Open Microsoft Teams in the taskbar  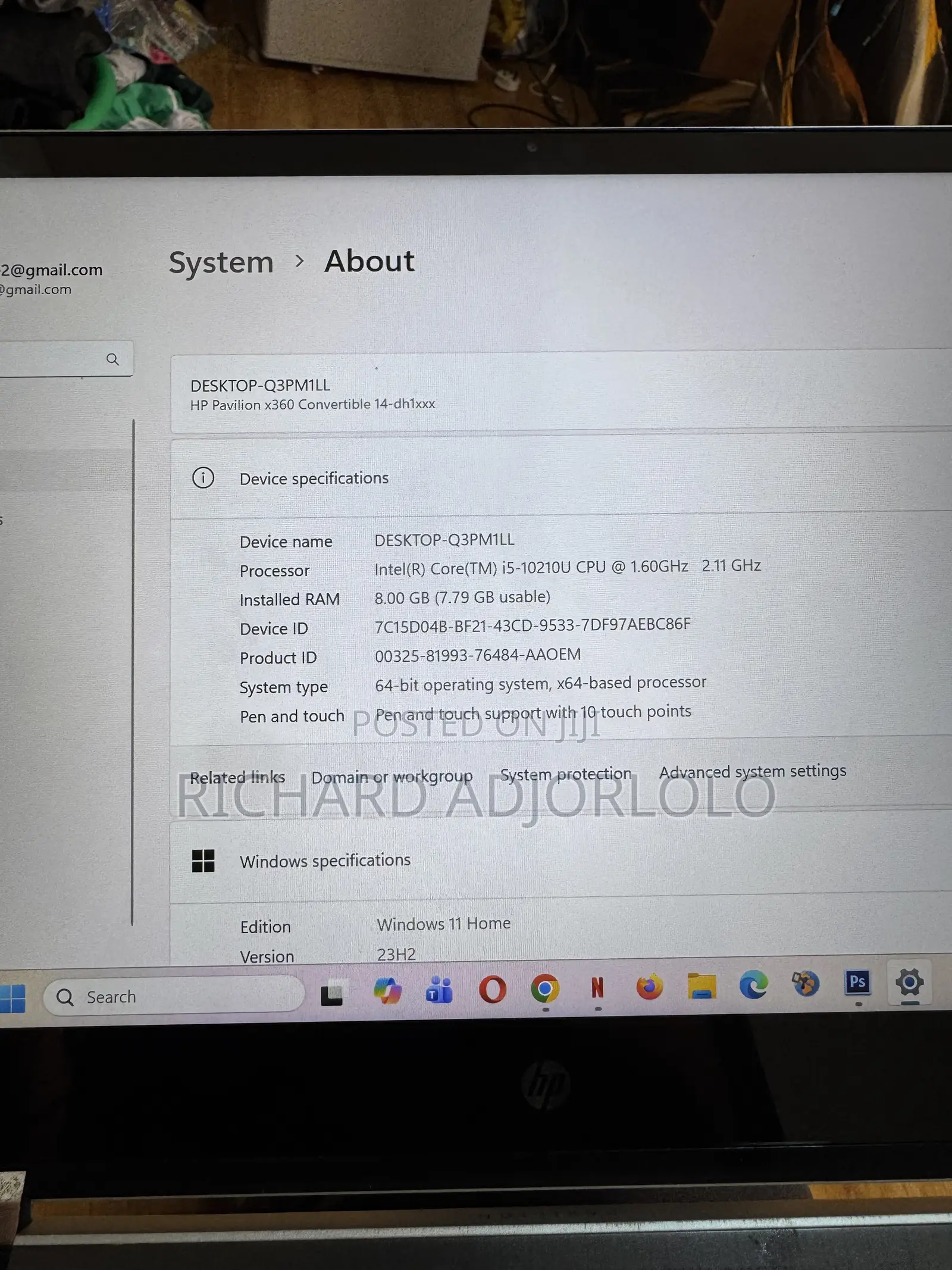click(x=439, y=990)
